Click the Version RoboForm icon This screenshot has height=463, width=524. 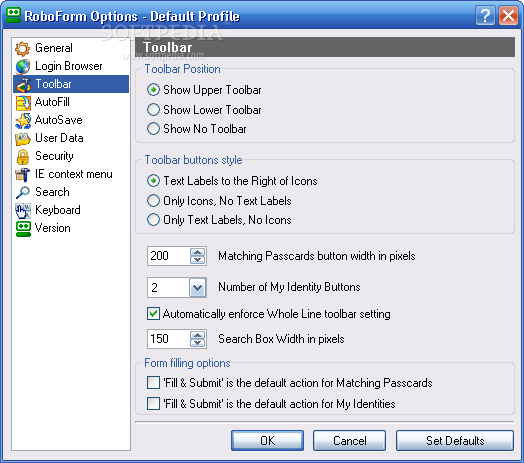23,229
